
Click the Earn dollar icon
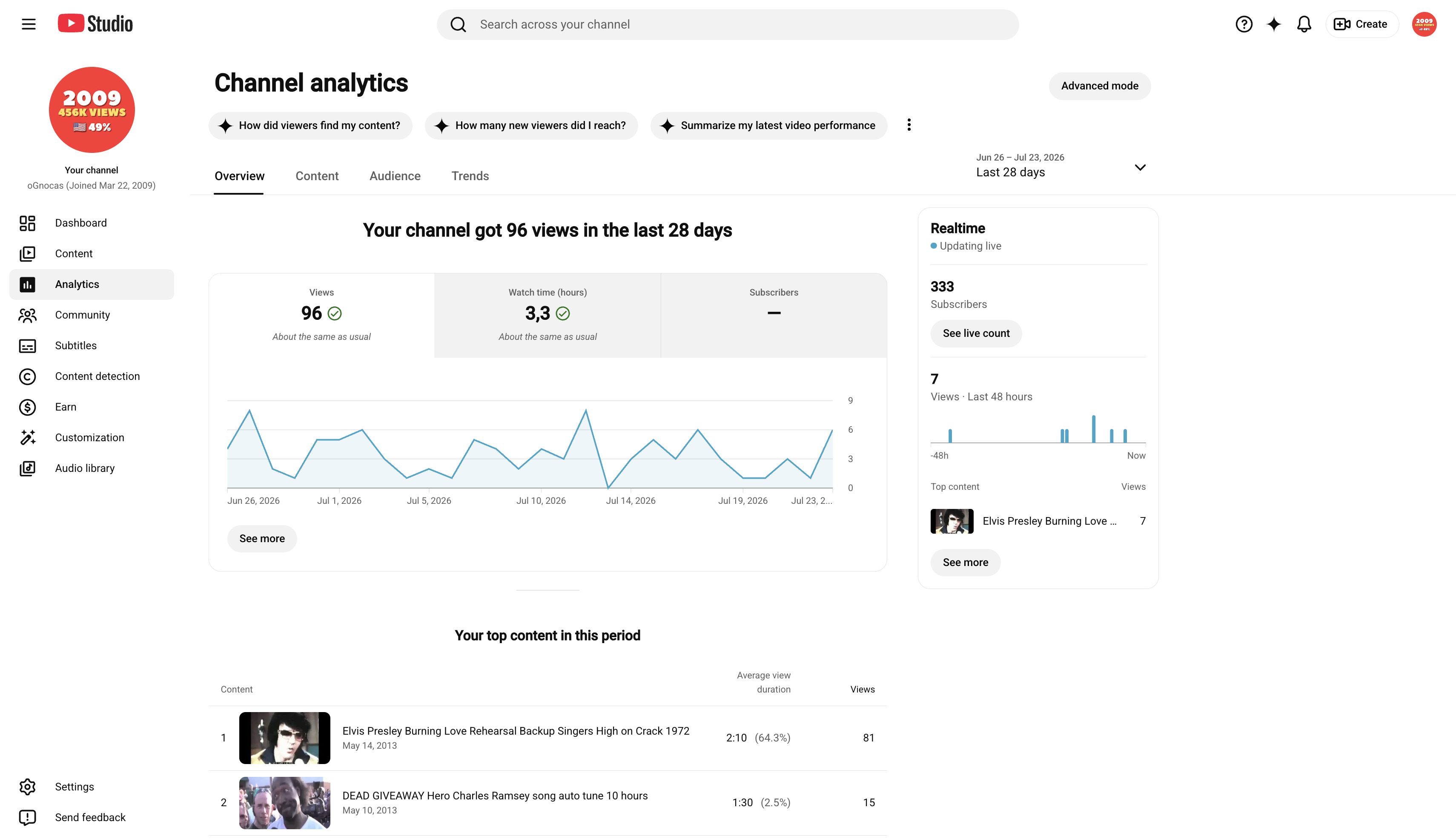(x=27, y=407)
